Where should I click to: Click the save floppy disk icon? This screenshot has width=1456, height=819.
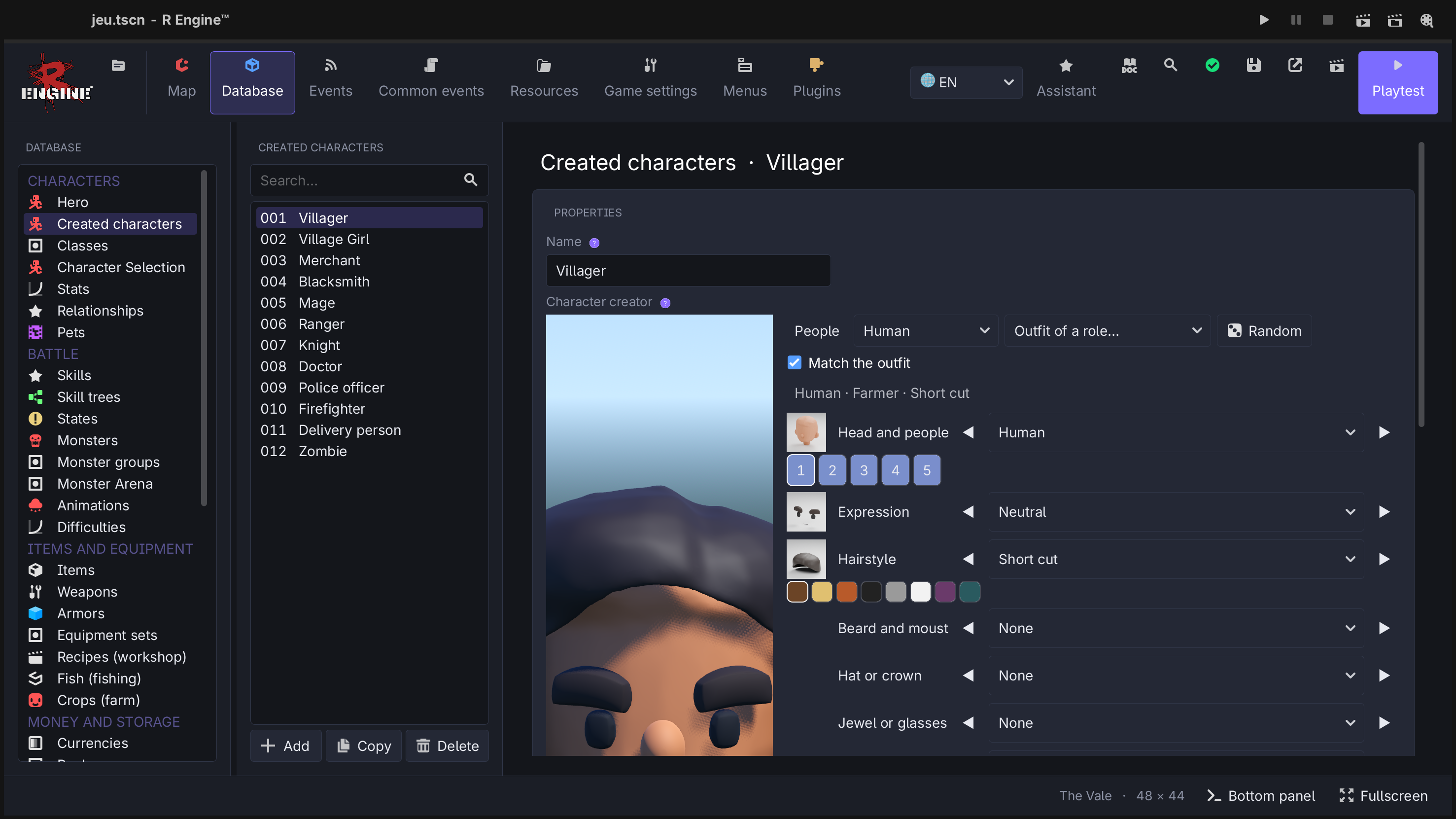[1253, 66]
